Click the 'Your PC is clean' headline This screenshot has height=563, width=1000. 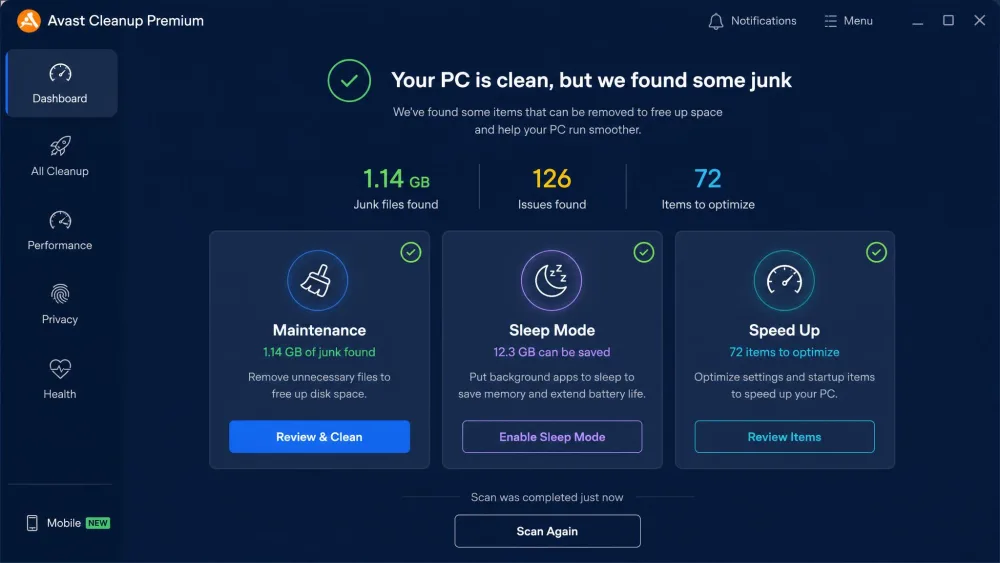(x=591, y=80)
